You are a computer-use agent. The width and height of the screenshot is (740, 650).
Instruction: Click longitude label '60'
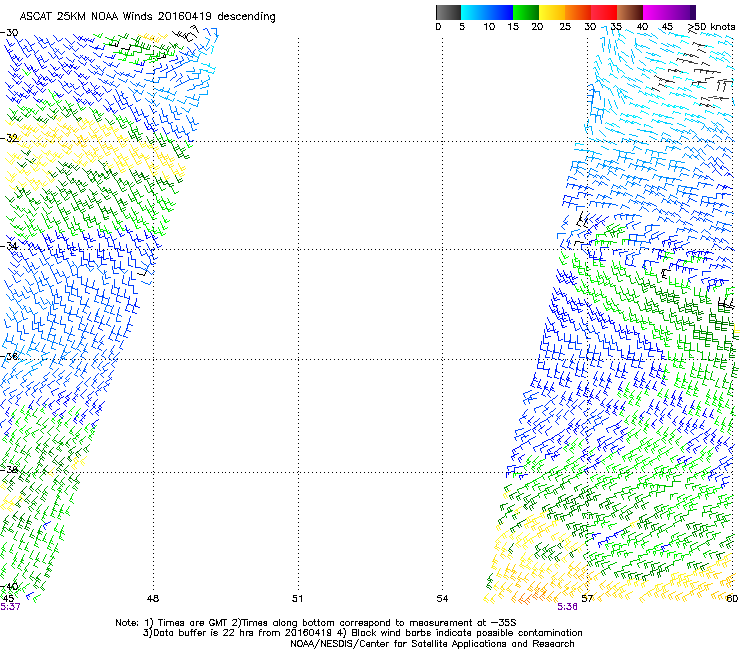pyautogui.click(x=732, y=599)
